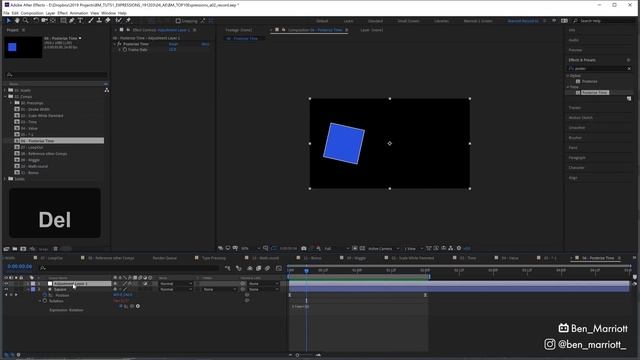640x360 pixels.
Task: Select the Pen tool
Action: pos(72,20)
